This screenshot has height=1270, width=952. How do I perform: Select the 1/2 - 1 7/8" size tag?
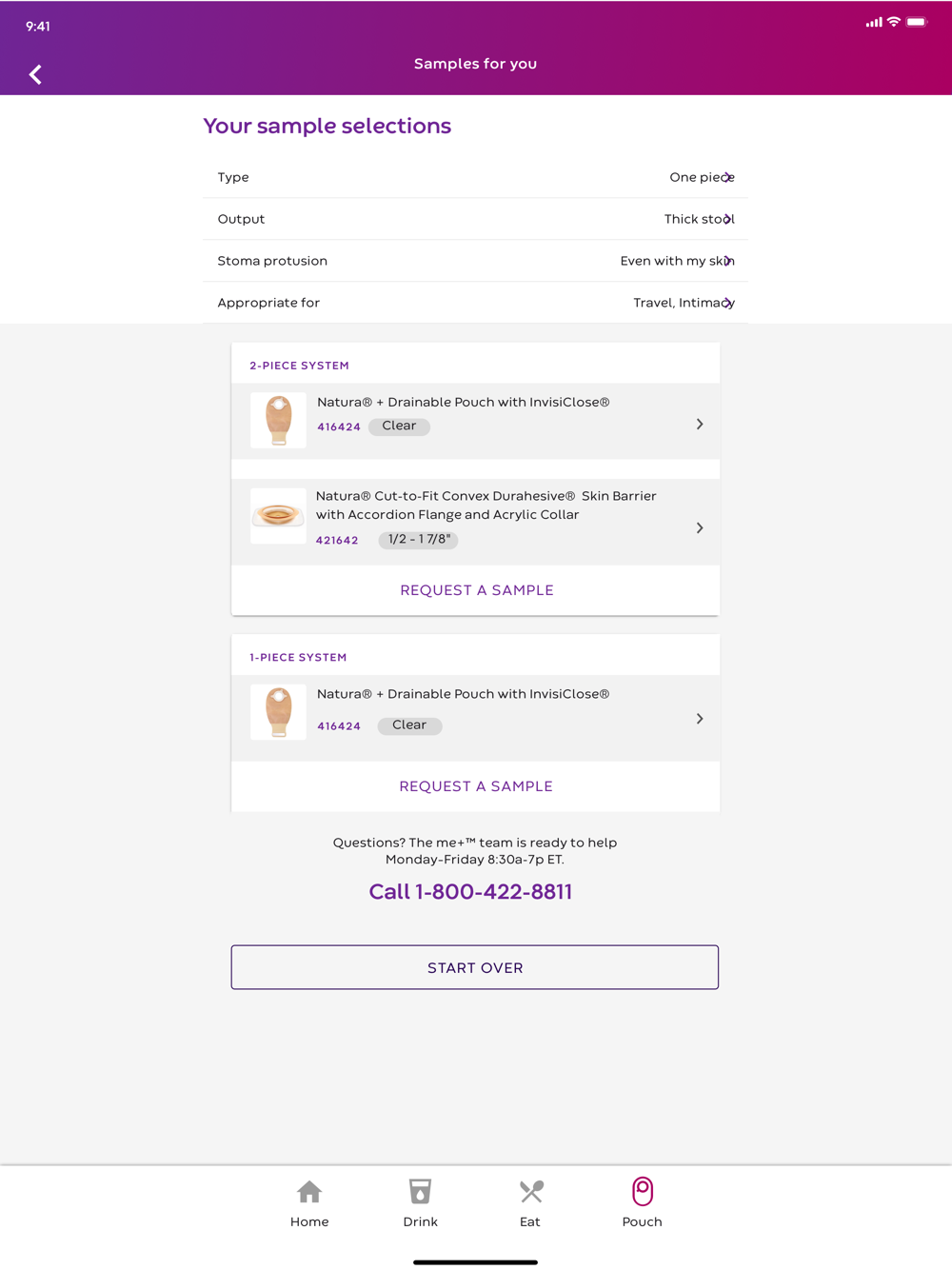click(419, 540)
